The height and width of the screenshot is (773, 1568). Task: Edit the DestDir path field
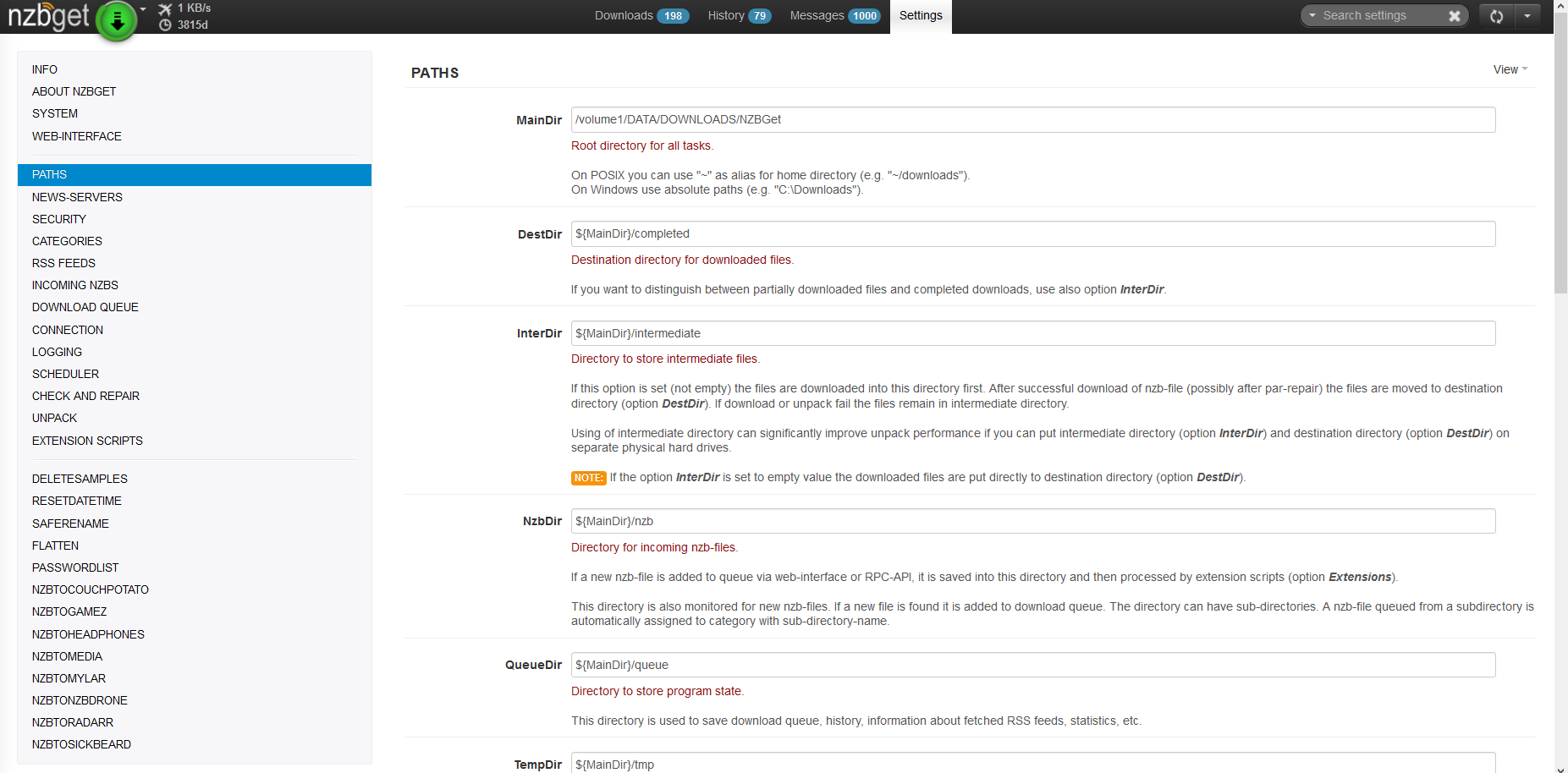1033,233
